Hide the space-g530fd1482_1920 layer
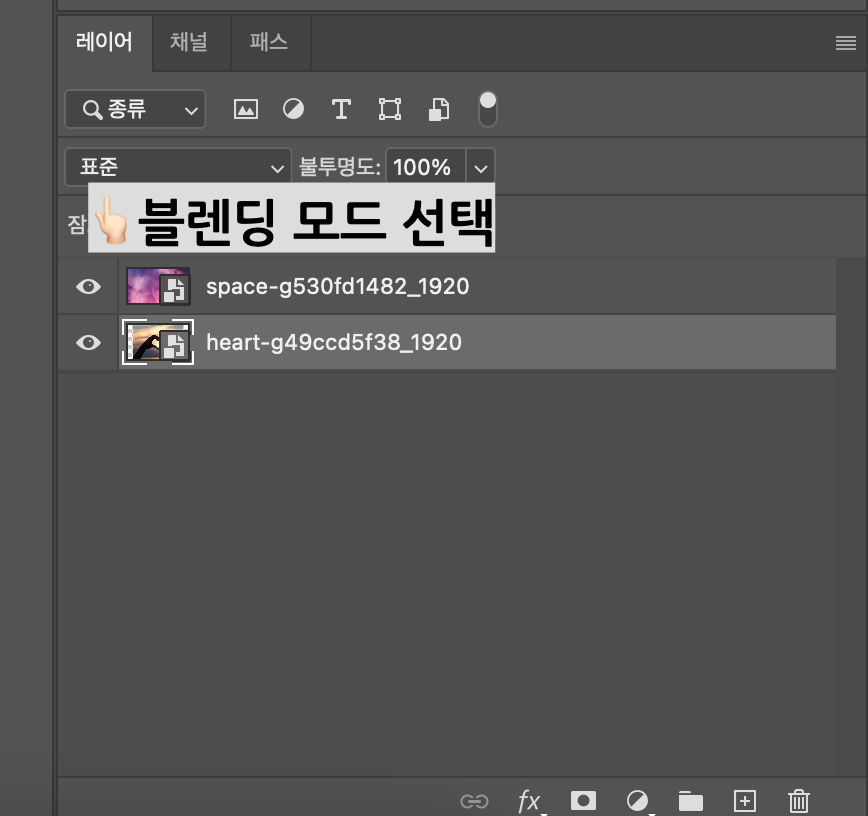Screen dimensions: 868x816 [x=87, y=286]
